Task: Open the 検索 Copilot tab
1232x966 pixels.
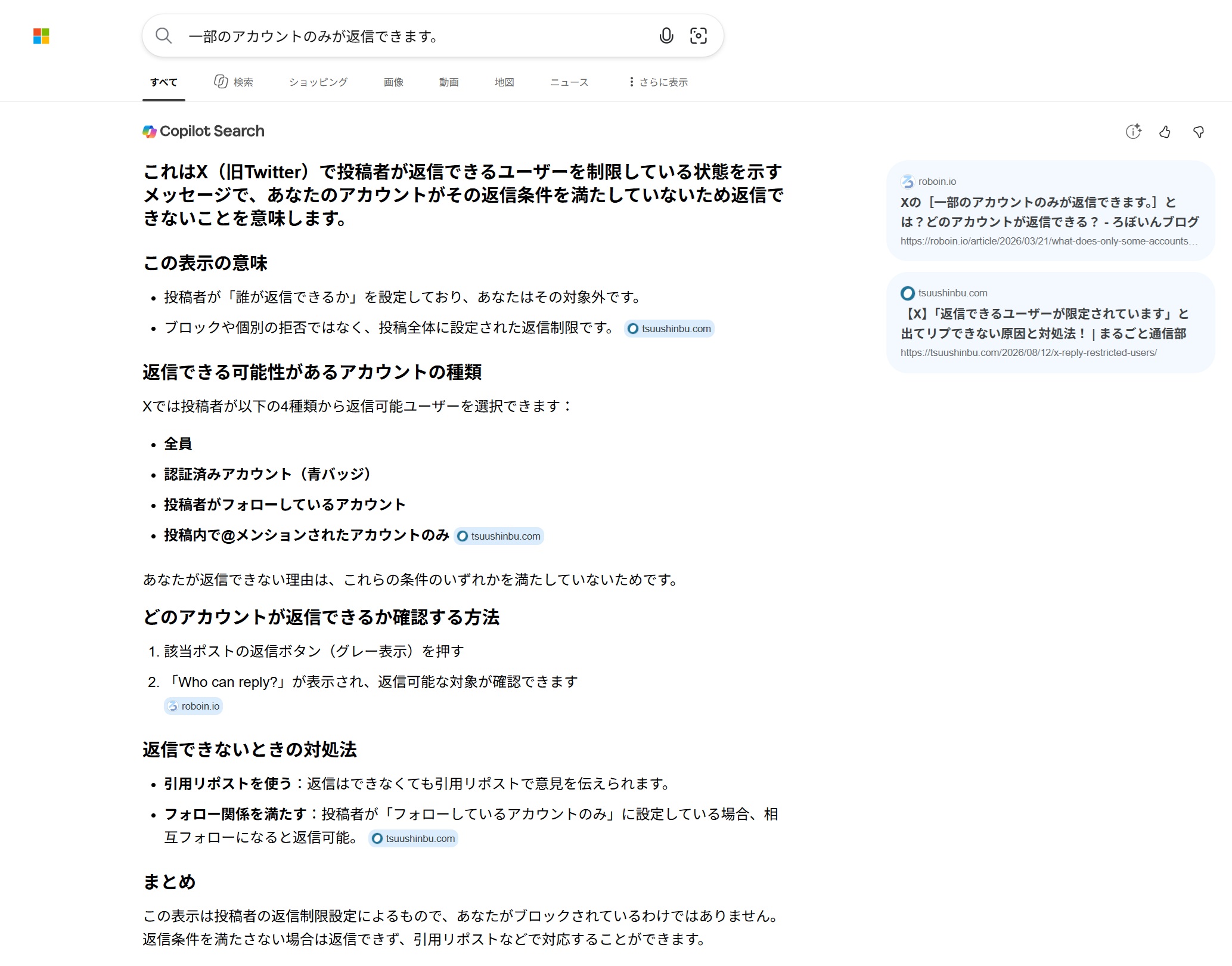Action: pos(234,82)
